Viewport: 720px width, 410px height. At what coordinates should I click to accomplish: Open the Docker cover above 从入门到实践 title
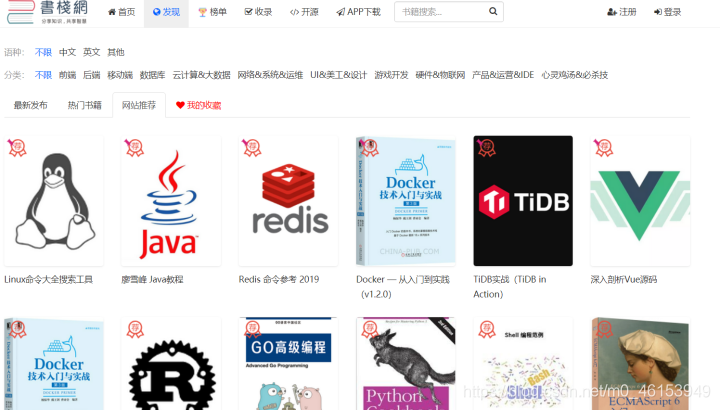point(405,201)
